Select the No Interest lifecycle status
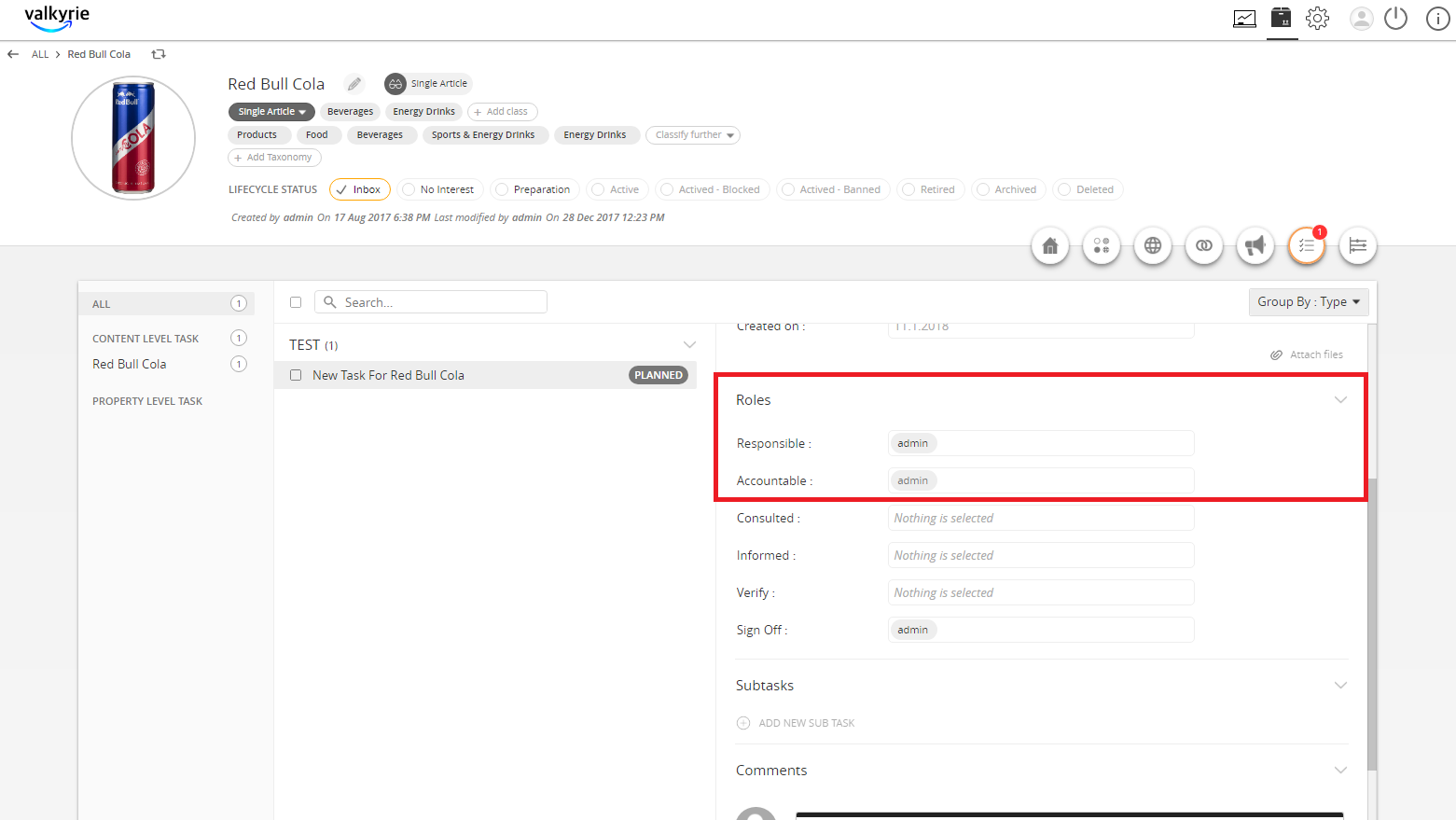 [440, 189]
